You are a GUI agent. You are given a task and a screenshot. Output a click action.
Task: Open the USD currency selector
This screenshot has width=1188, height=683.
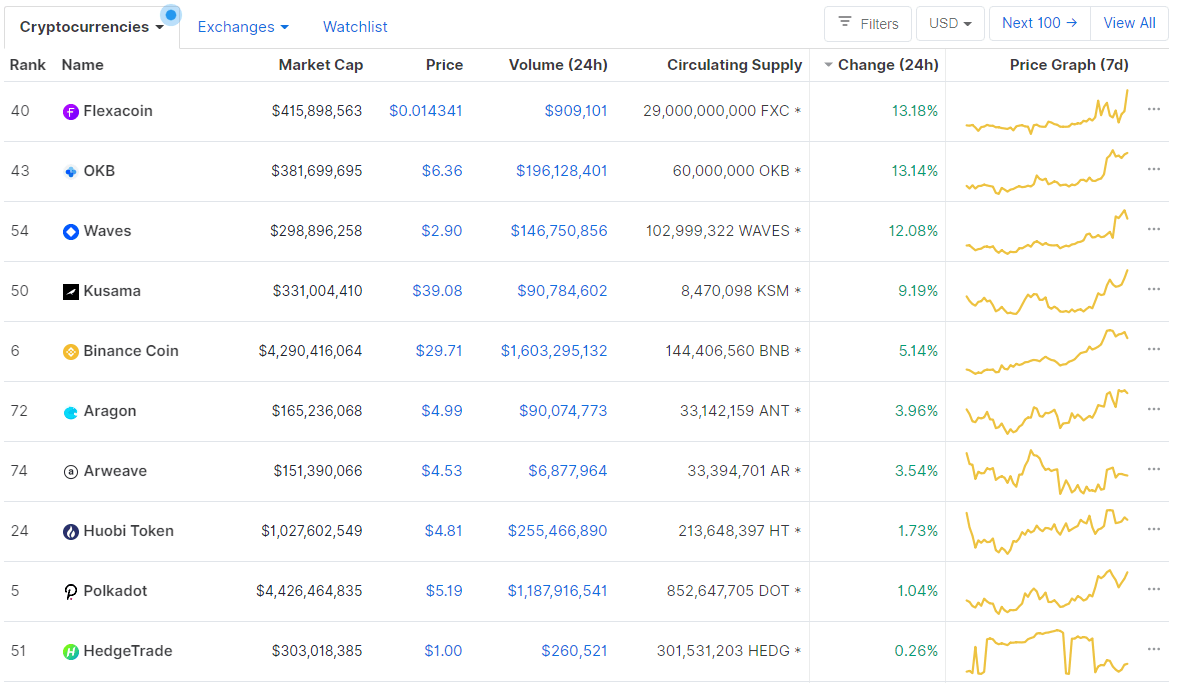point(950,23)
